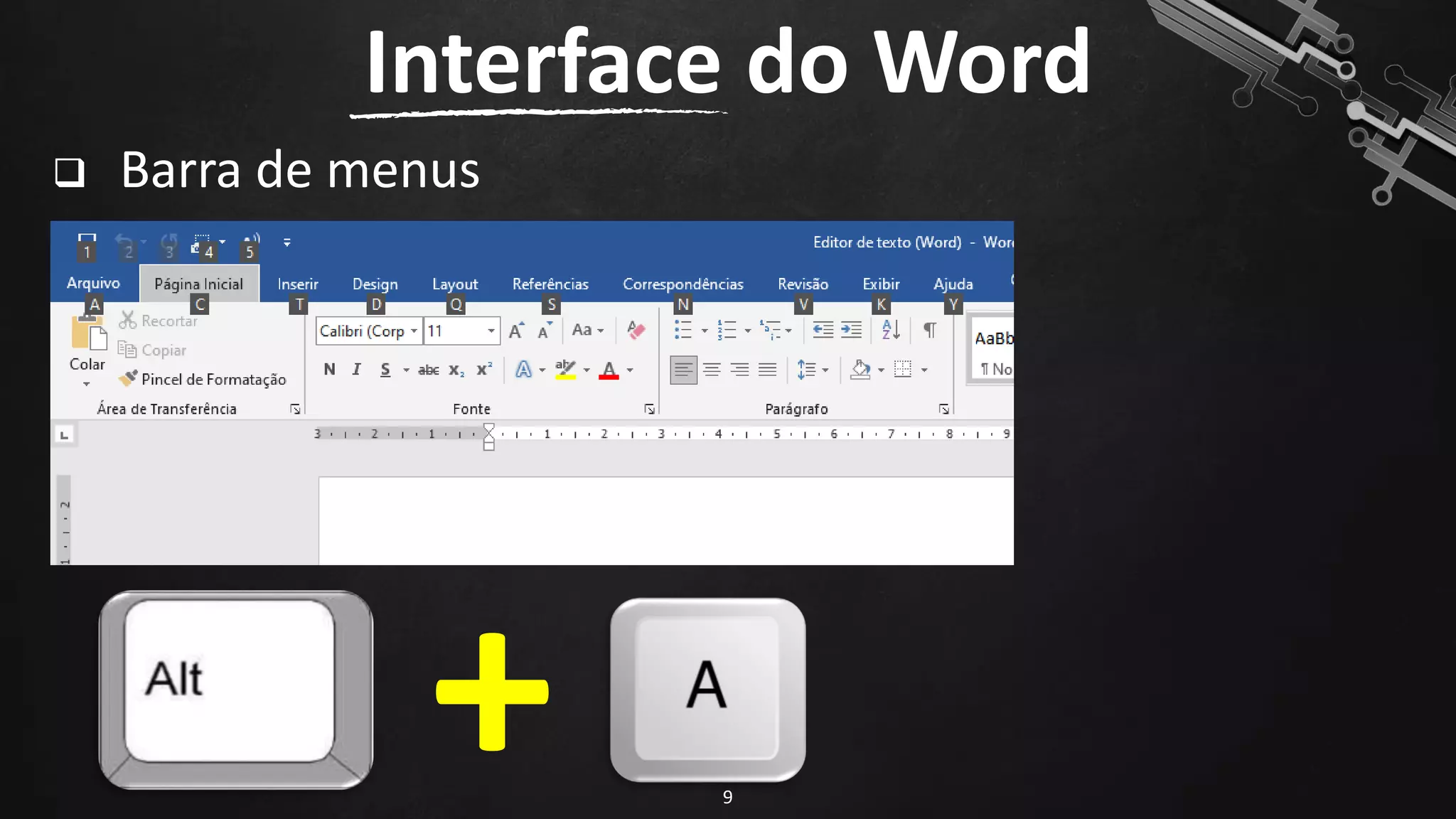This screenshot has height=819, width=1456.
Task: Open the Layout tab
Action: [455, 284]
